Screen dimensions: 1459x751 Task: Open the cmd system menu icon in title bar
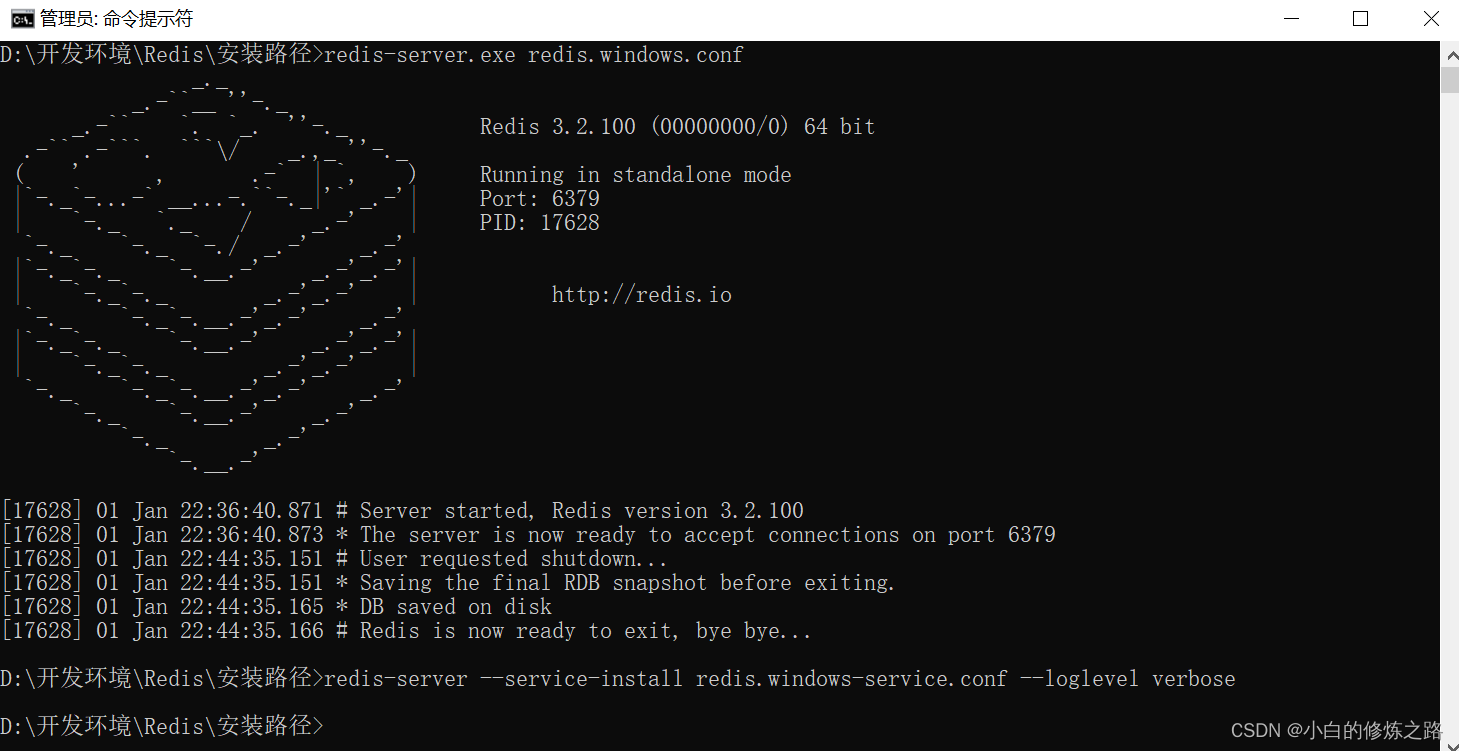click(21, 19)
